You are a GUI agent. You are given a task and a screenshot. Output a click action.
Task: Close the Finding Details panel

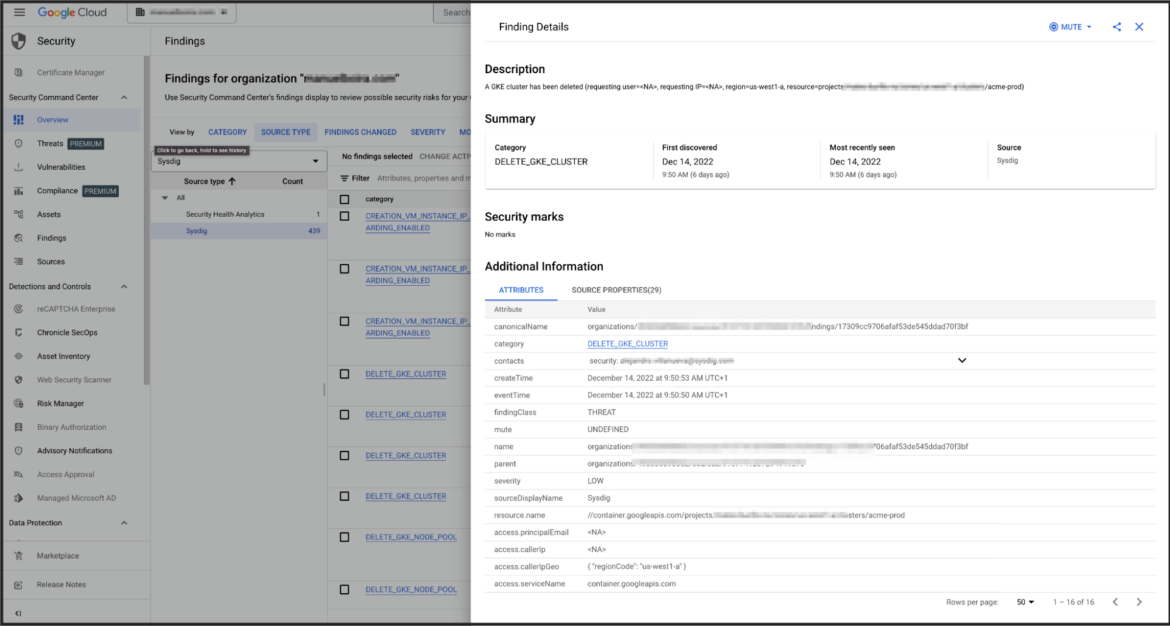[x=1139, y=27]
